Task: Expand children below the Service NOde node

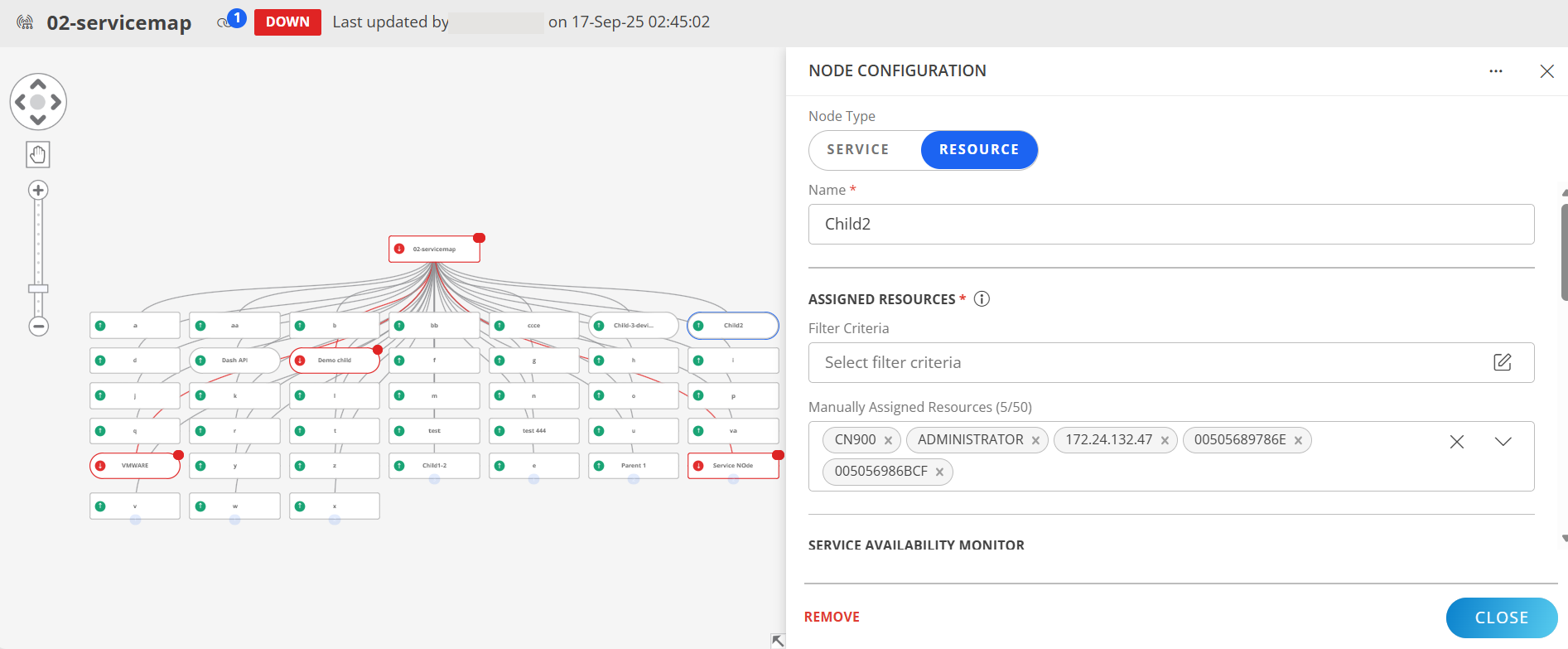Action: click(733, 479)
